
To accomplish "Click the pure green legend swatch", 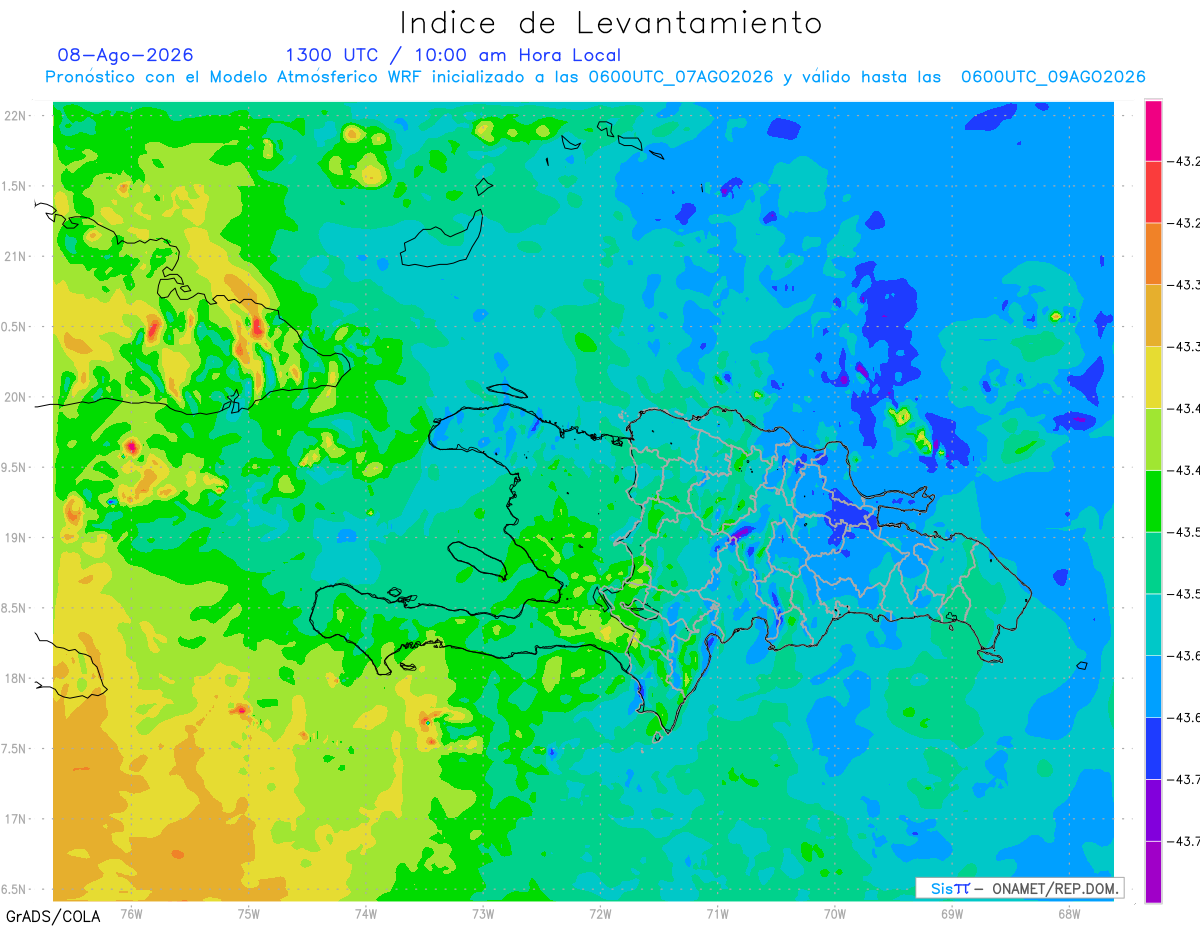I will [x=1153, y=501].
